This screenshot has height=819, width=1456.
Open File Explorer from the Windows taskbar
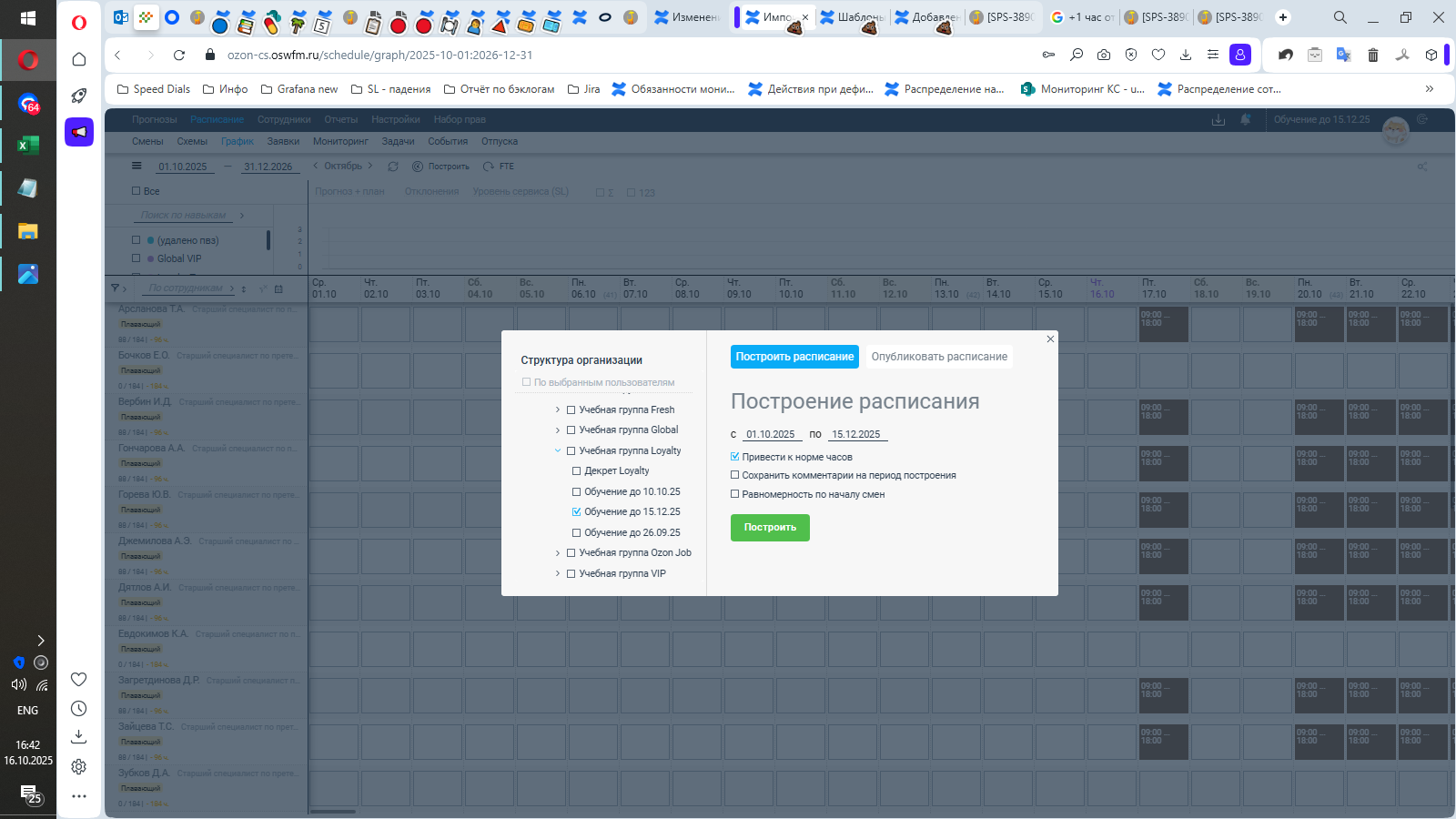[x=28, y=231]
